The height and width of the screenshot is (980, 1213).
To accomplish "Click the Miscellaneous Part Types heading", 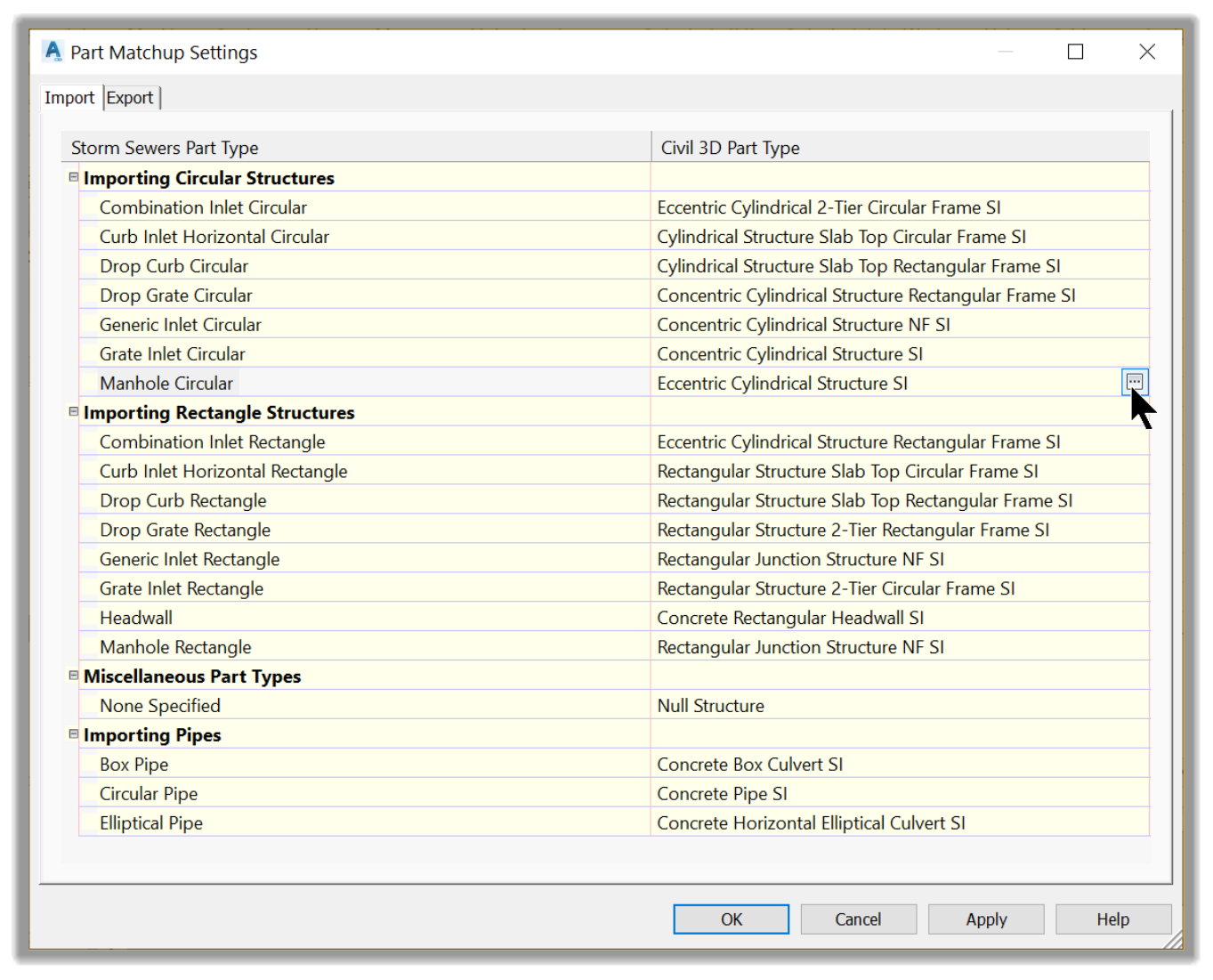I will coord(192,676).
